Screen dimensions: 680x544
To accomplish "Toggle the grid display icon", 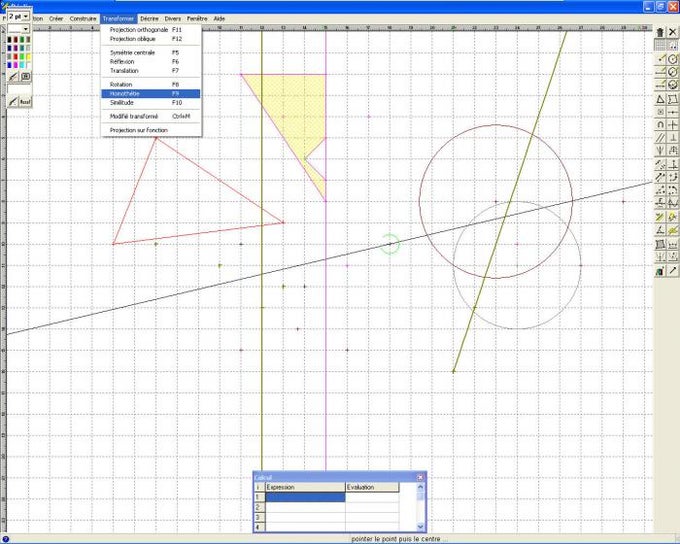I will [660, 45].
